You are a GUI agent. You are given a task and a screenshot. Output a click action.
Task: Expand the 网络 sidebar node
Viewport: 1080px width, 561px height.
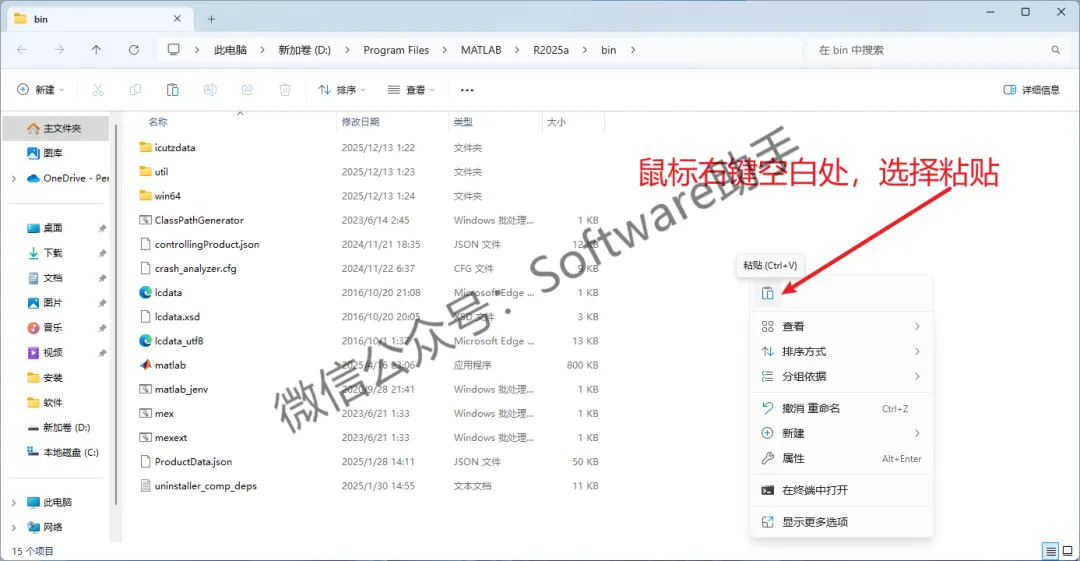(14, 527)
